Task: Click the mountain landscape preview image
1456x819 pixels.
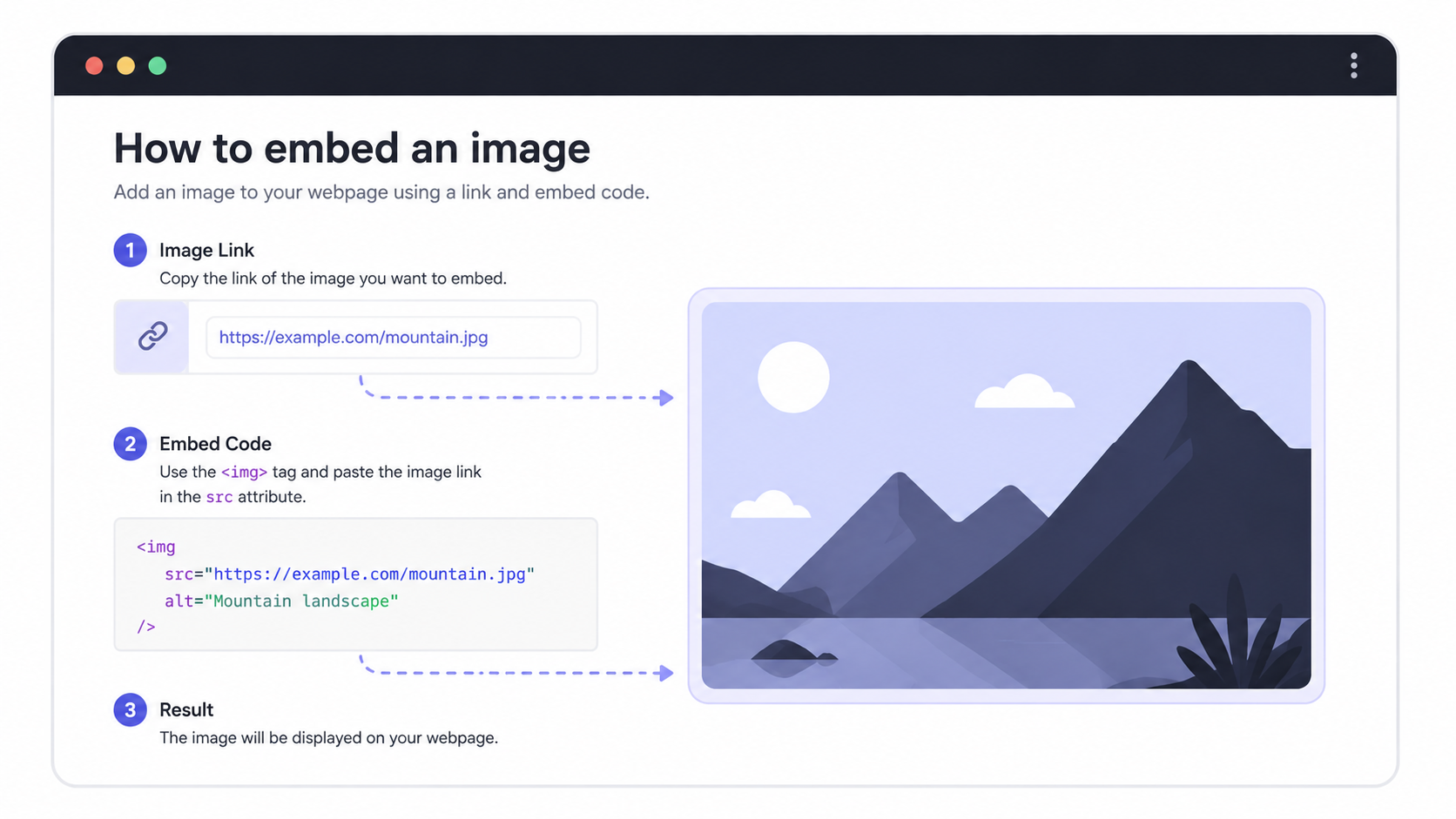Action: (1006, 495)
